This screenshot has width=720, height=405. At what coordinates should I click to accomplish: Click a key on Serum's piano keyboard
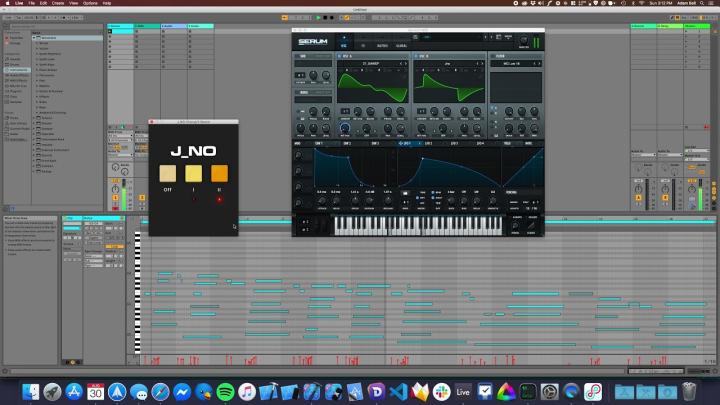[418, 226]
